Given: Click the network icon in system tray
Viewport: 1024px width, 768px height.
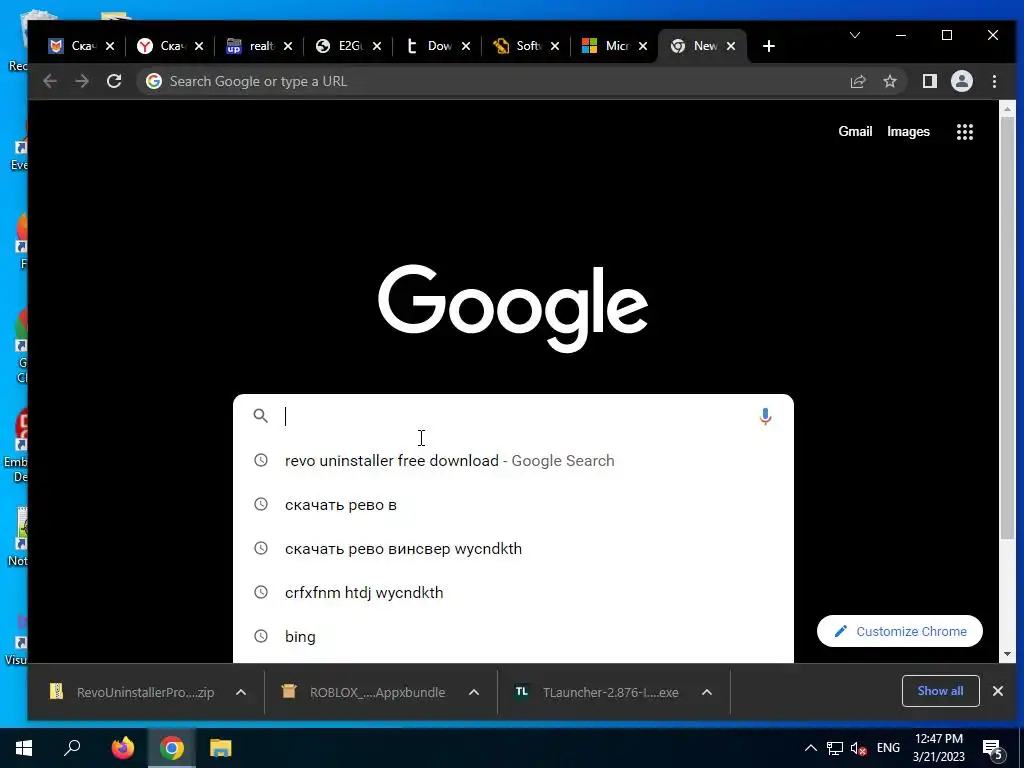Looking at the screenshot, I should [x=834, y=748].
